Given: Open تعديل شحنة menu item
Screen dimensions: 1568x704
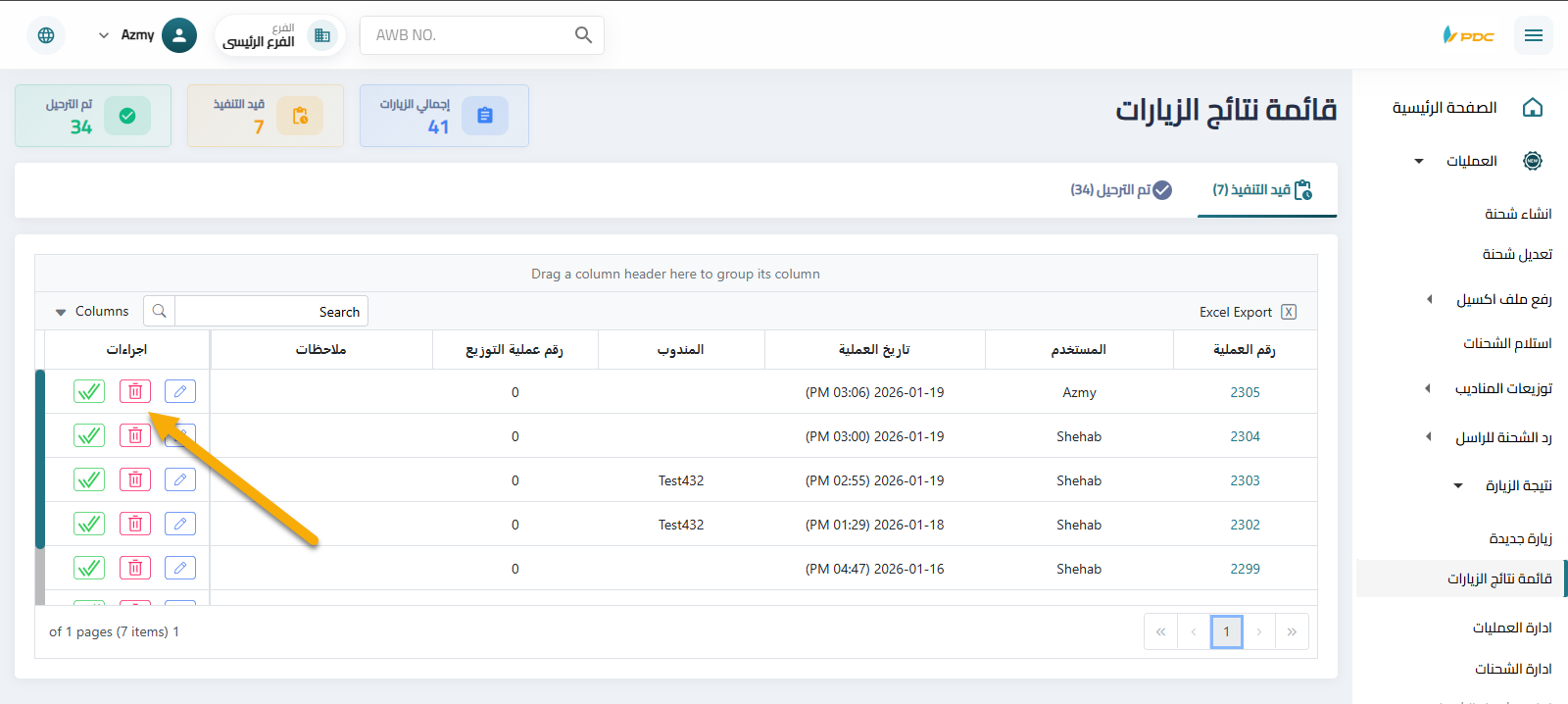Looking at the screenshot, I should (x=1517, y=254).
